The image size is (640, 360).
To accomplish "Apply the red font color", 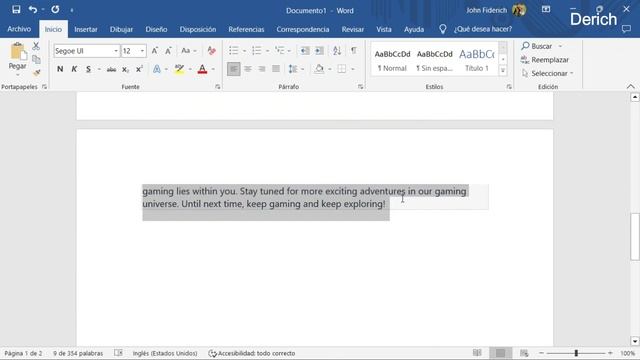I will tap(202, 69).
